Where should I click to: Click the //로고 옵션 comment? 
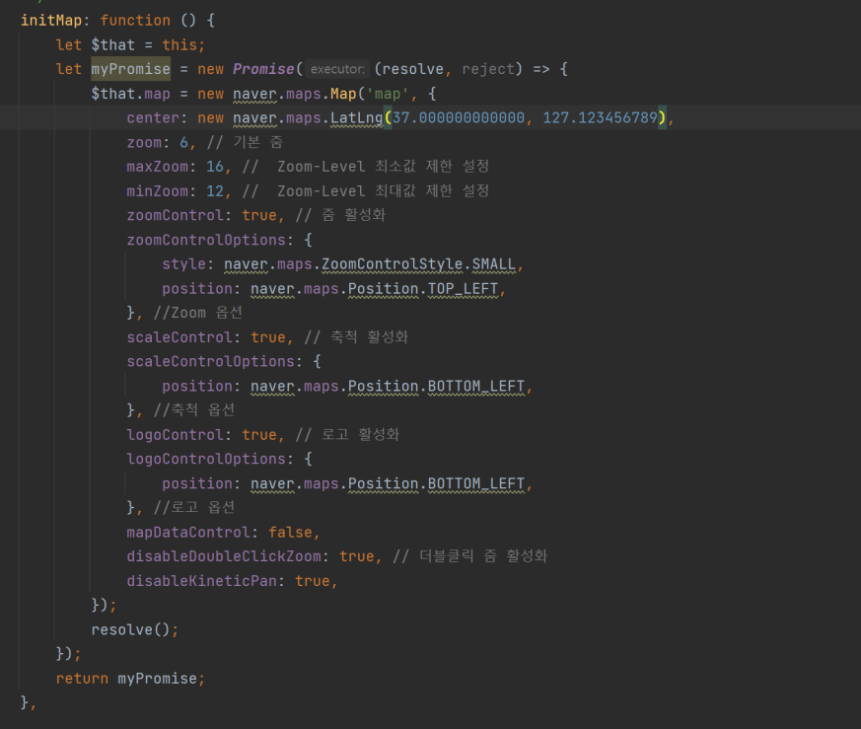click(194, 507)
